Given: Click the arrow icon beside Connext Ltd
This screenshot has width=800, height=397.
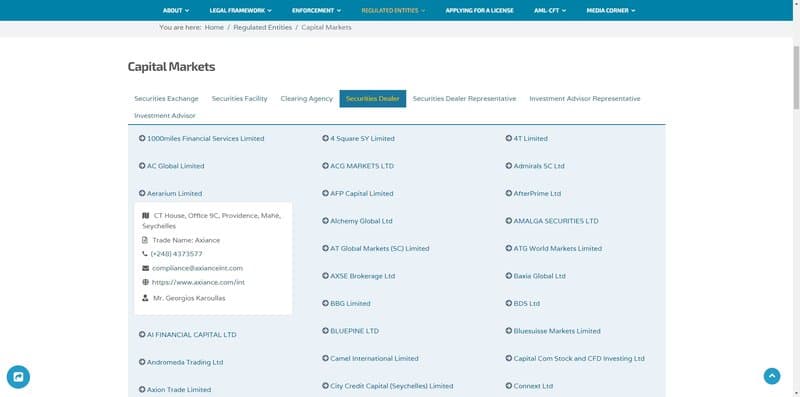Looking at the screenshot, I should pyautogui.click(x=509, y=386).
